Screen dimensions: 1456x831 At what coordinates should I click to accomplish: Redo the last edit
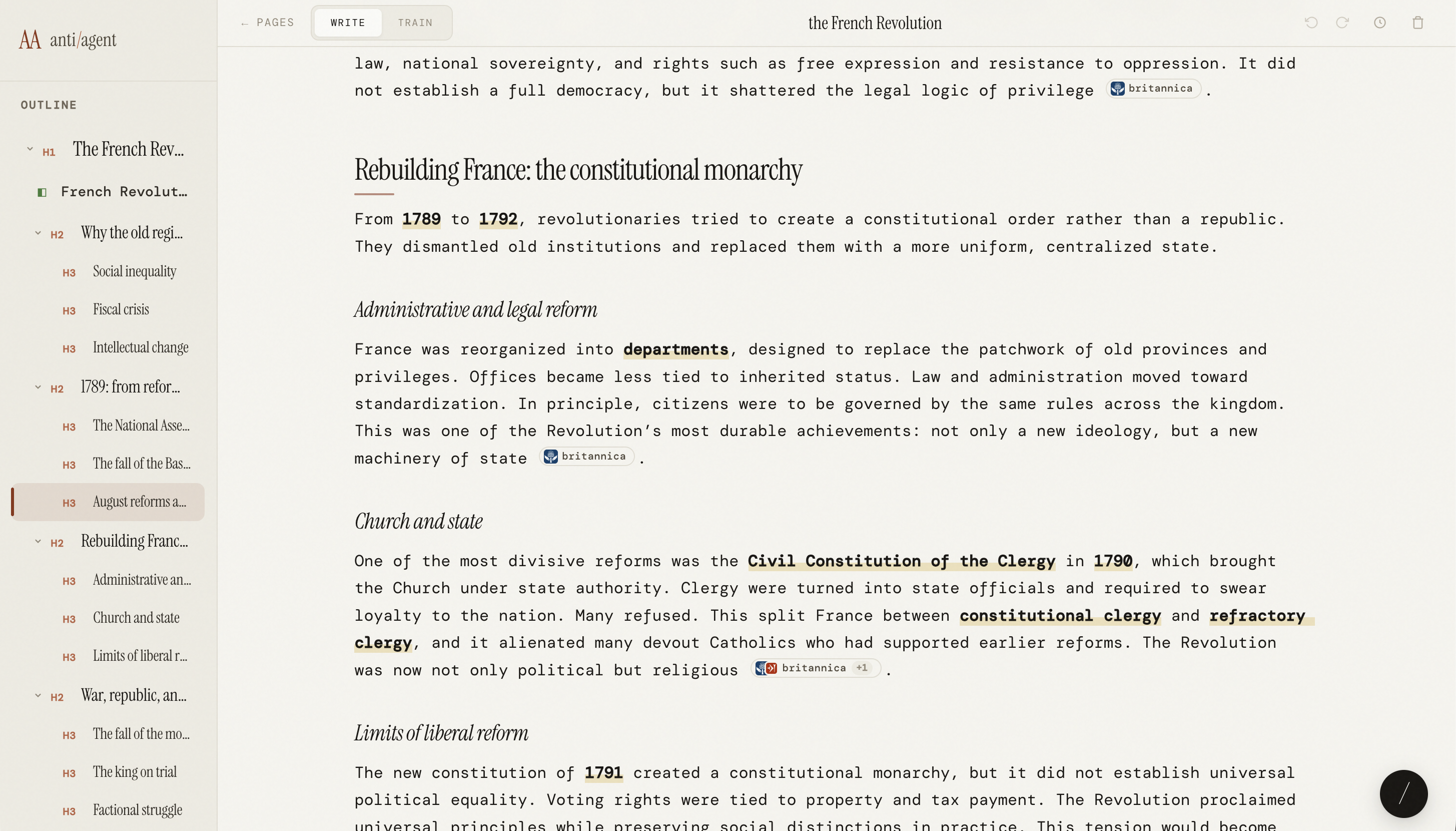(x=1342, y=22)
